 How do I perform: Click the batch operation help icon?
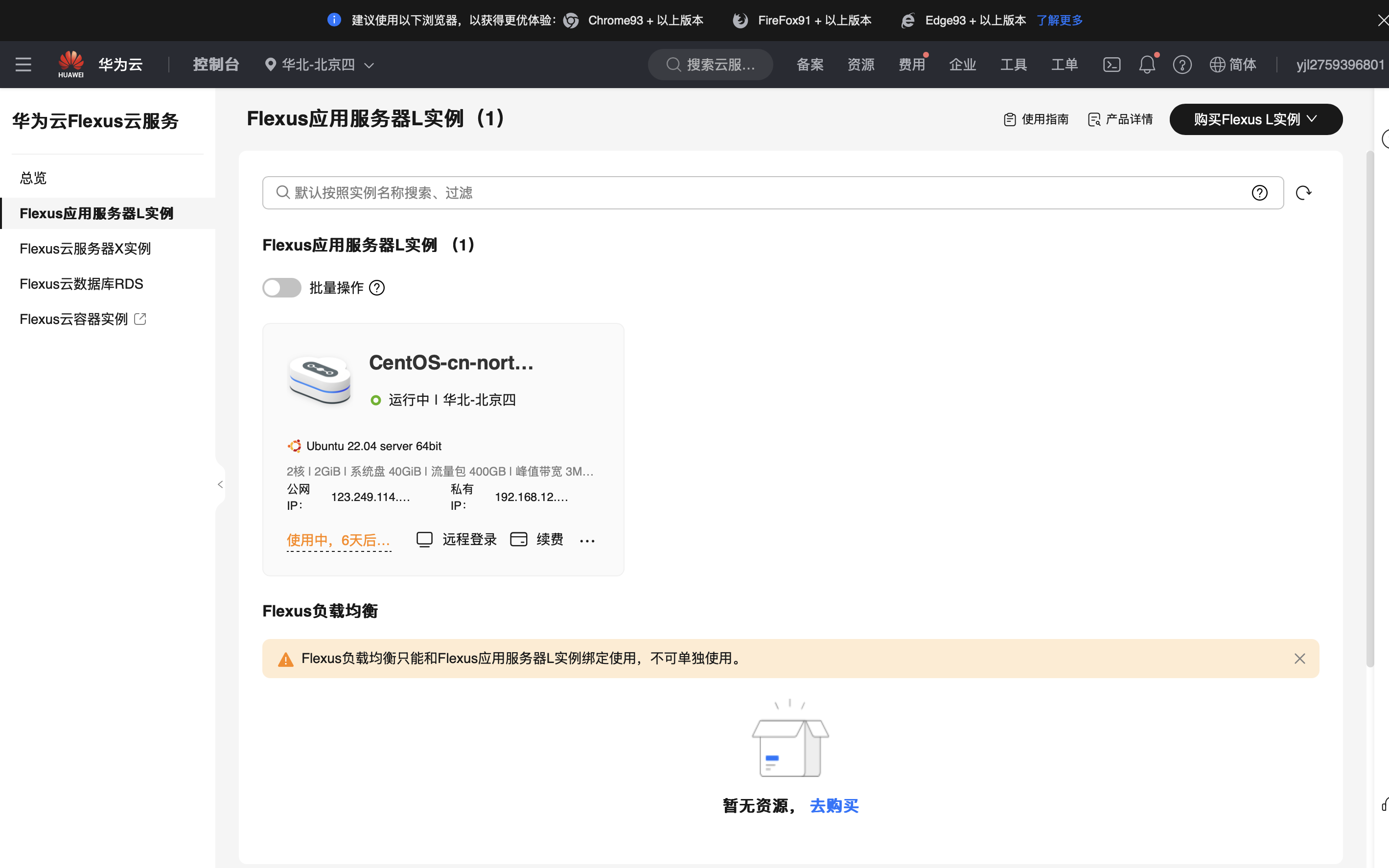pyautogui.click(x=377, y=288)
